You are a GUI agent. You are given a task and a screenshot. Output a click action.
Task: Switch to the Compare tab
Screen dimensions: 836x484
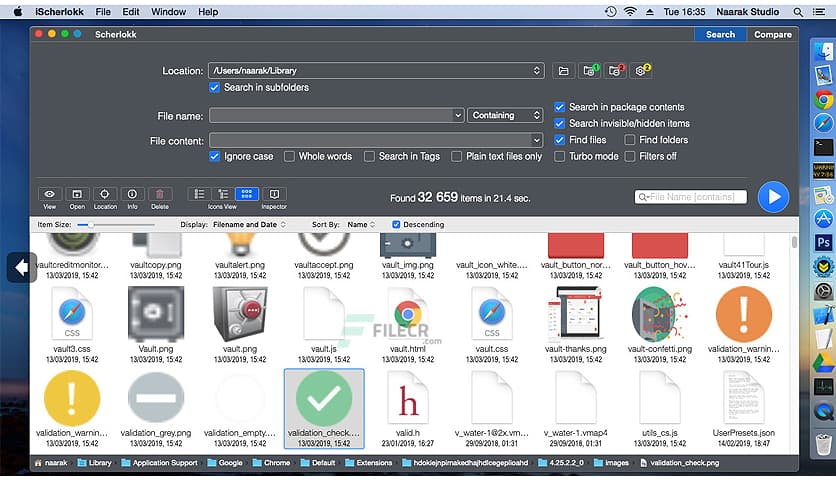point(773,35)
